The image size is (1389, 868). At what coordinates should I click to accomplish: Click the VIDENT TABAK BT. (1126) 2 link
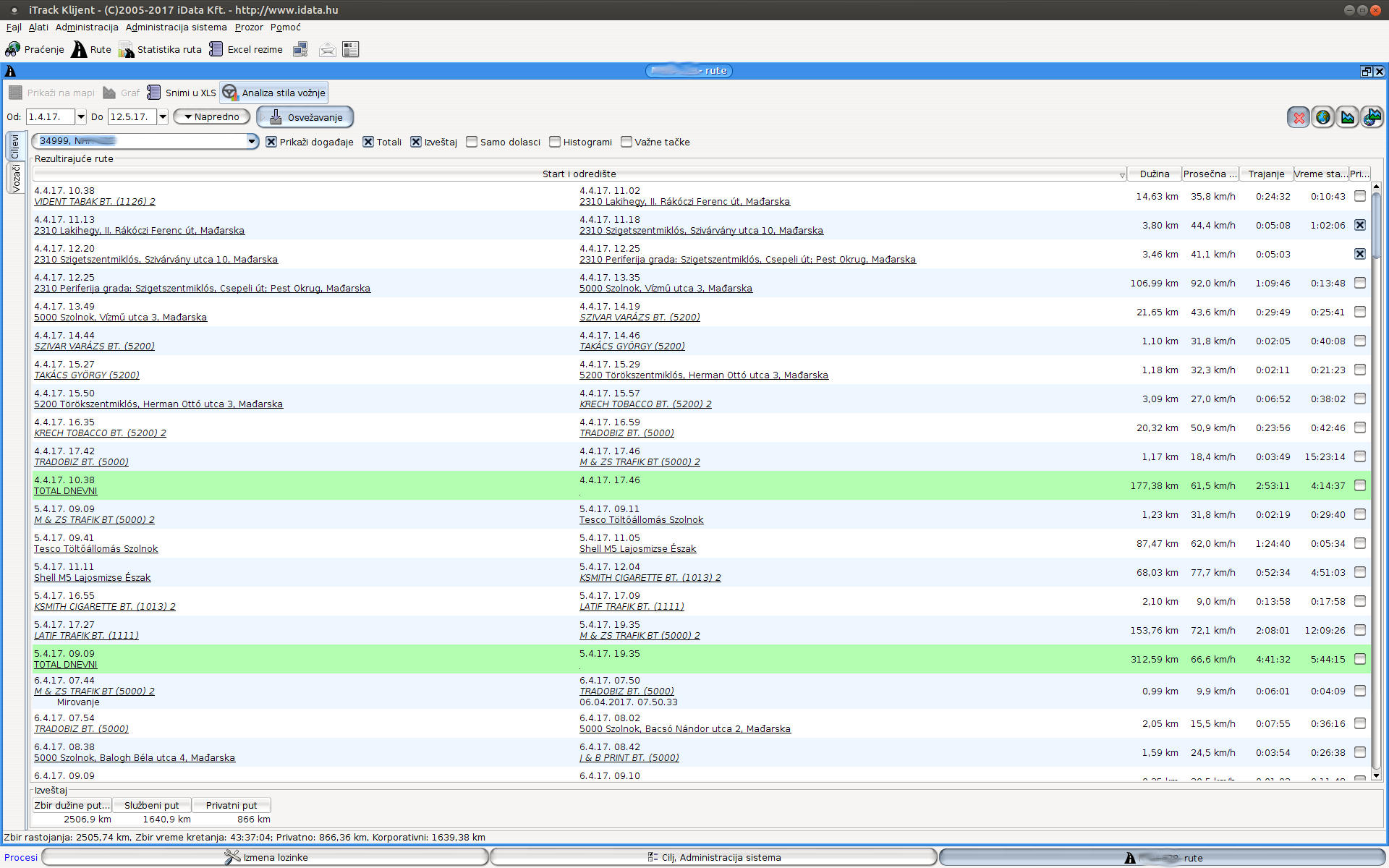point(95,202)
